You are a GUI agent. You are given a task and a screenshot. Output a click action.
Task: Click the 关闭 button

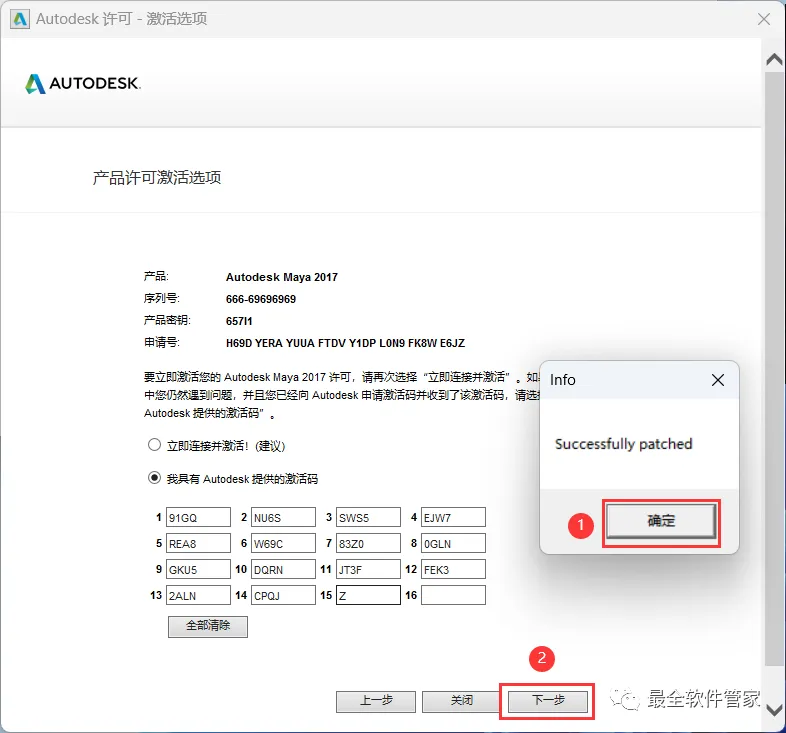point(461,701)
